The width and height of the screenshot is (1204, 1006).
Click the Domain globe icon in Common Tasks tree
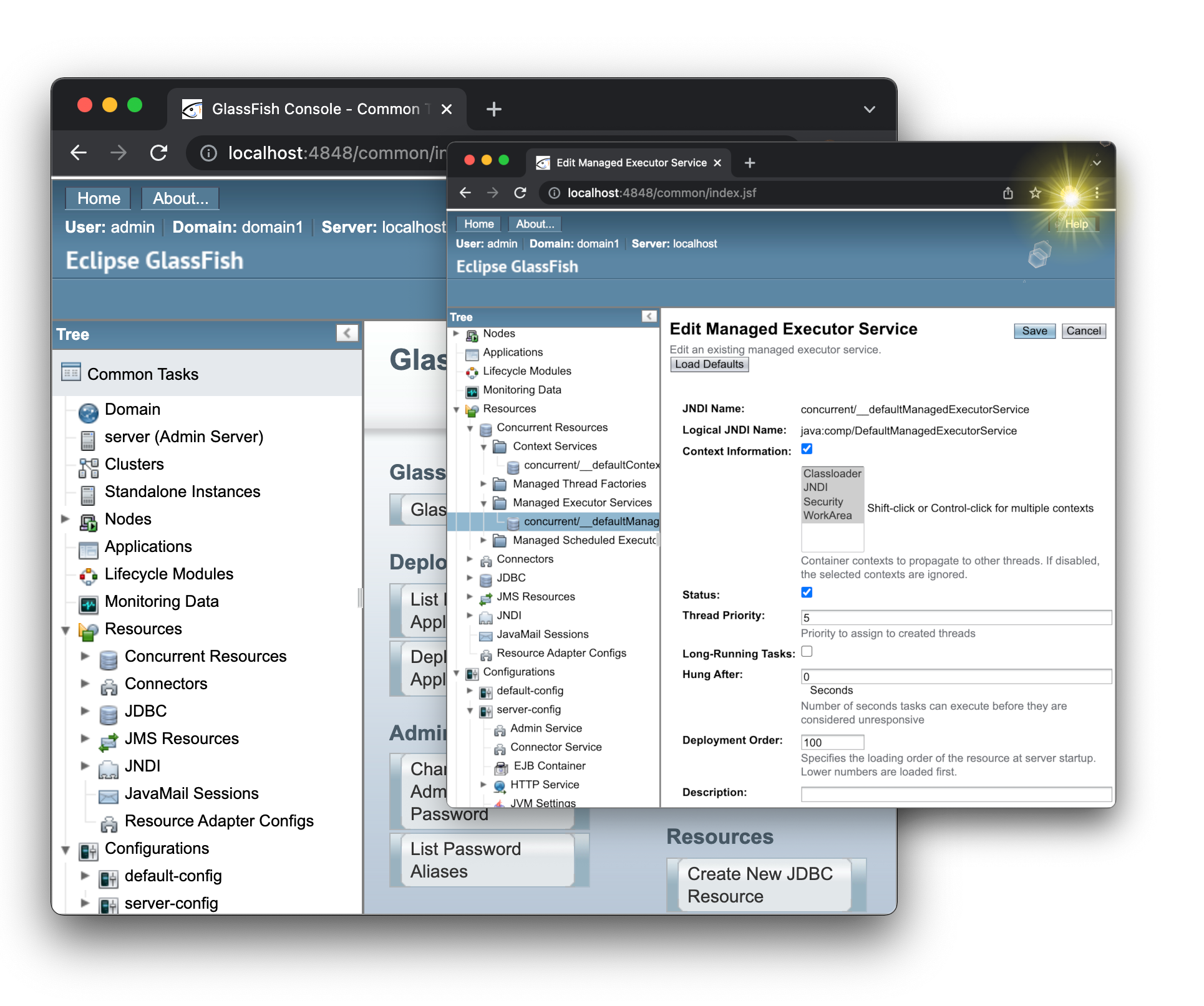coord(89,411)
